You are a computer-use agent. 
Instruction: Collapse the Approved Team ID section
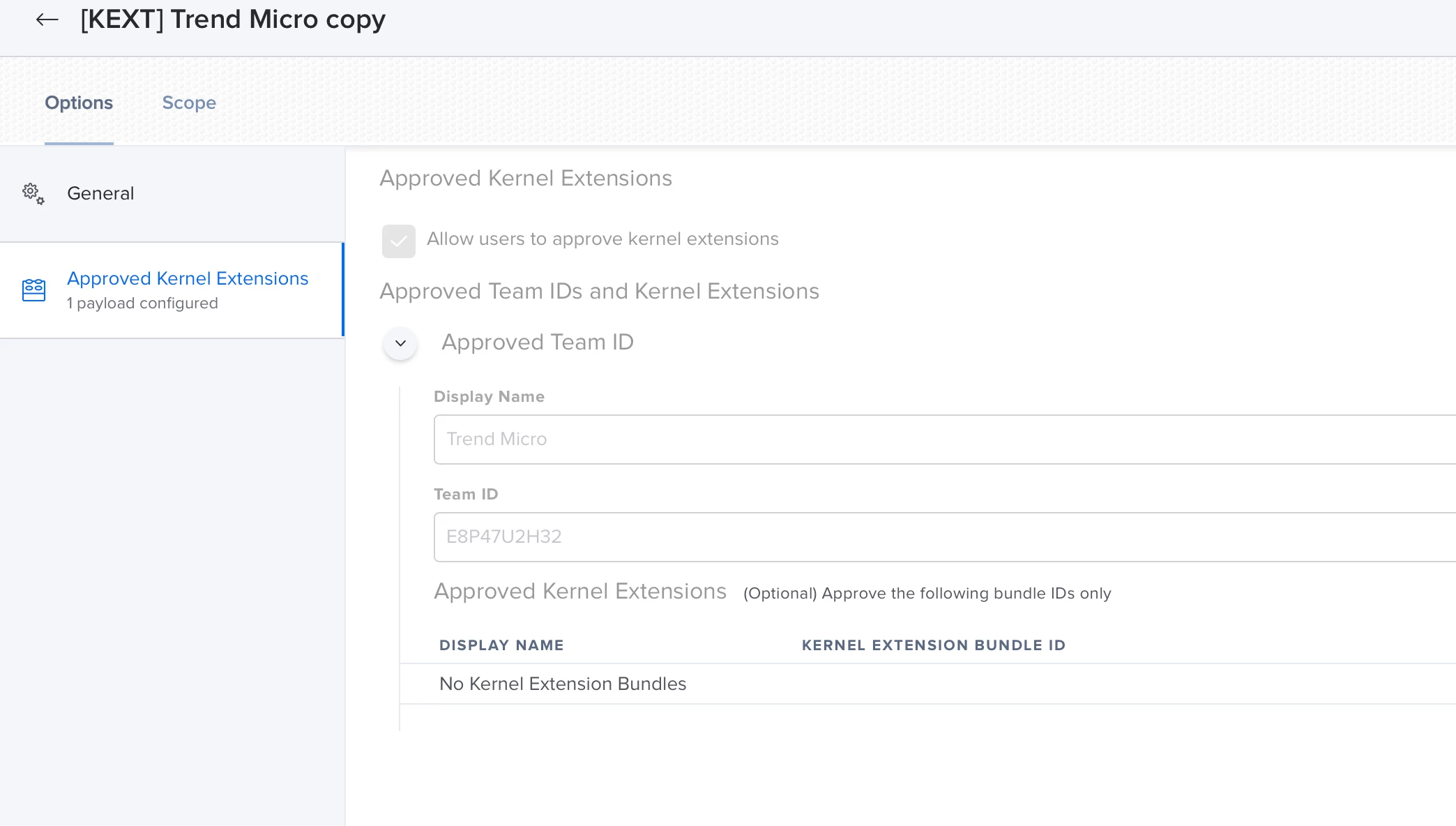(400, 343)
